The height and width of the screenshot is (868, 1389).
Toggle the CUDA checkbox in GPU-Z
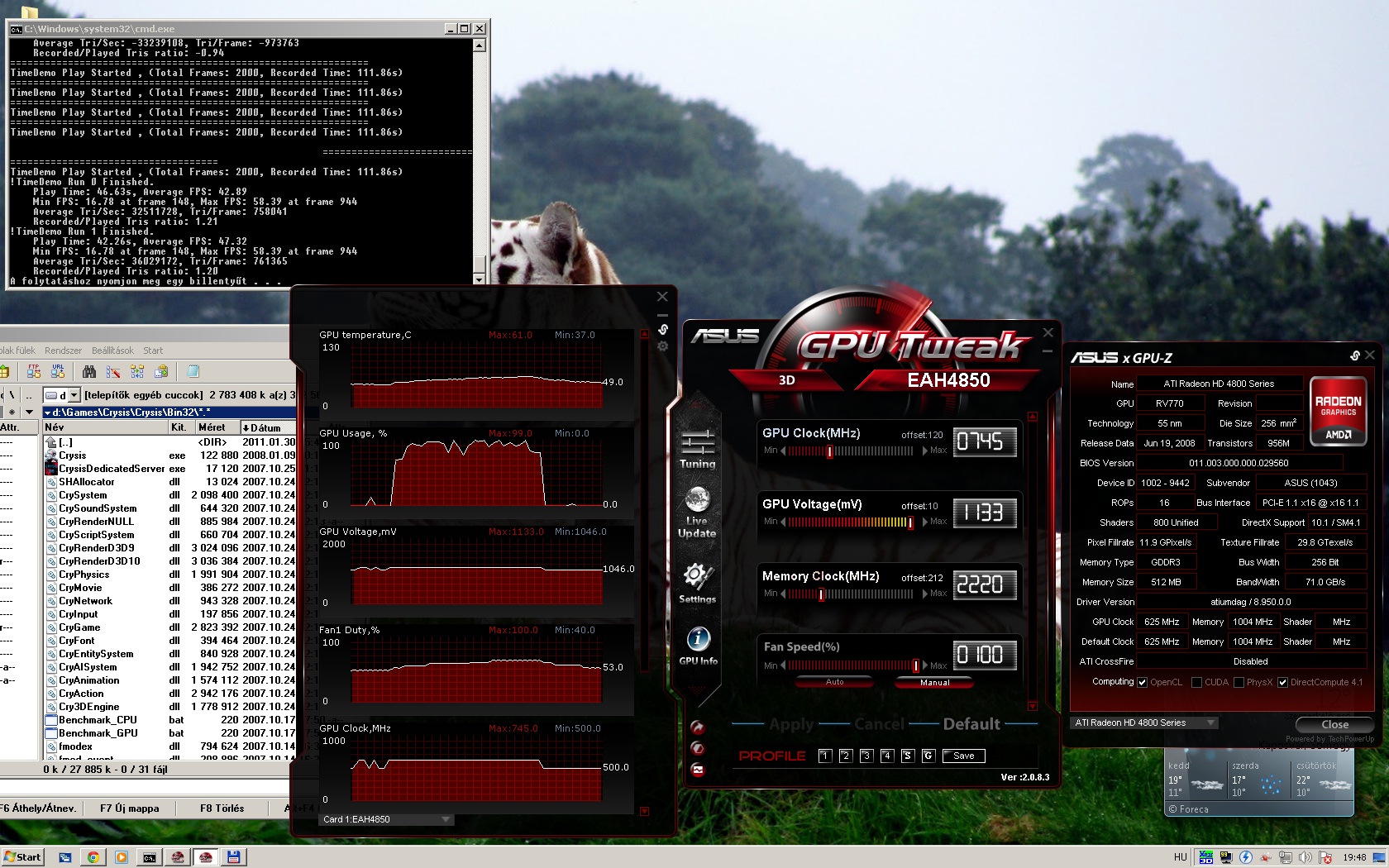pos(1196,682)
